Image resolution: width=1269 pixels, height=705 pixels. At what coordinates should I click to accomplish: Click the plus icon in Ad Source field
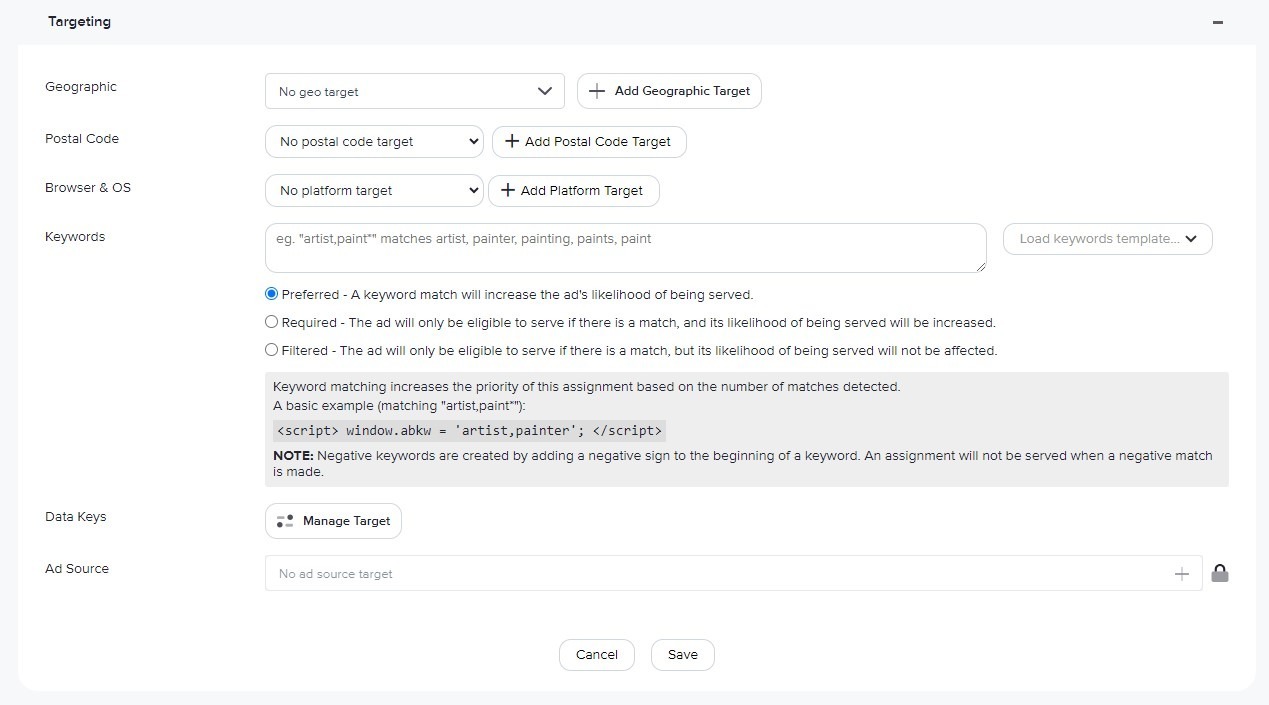pyautogui.click(x=1181, y=574)
